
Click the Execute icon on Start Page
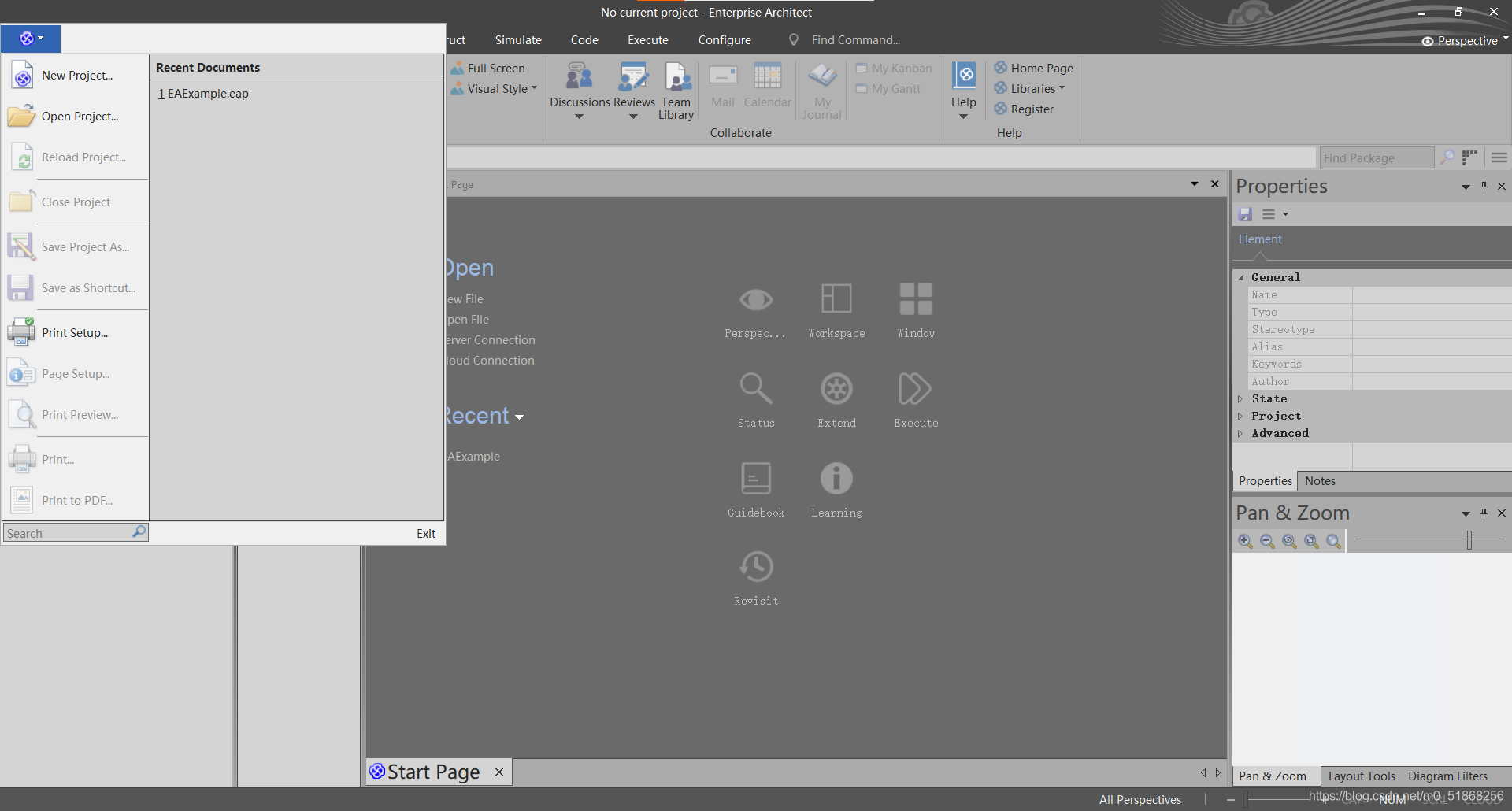coord(915,388)
